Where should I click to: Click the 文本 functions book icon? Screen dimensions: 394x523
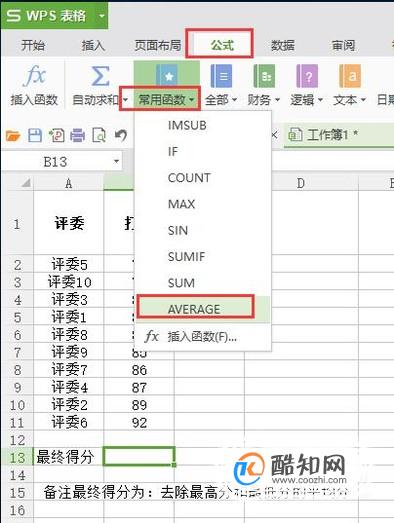click(350, 76)
